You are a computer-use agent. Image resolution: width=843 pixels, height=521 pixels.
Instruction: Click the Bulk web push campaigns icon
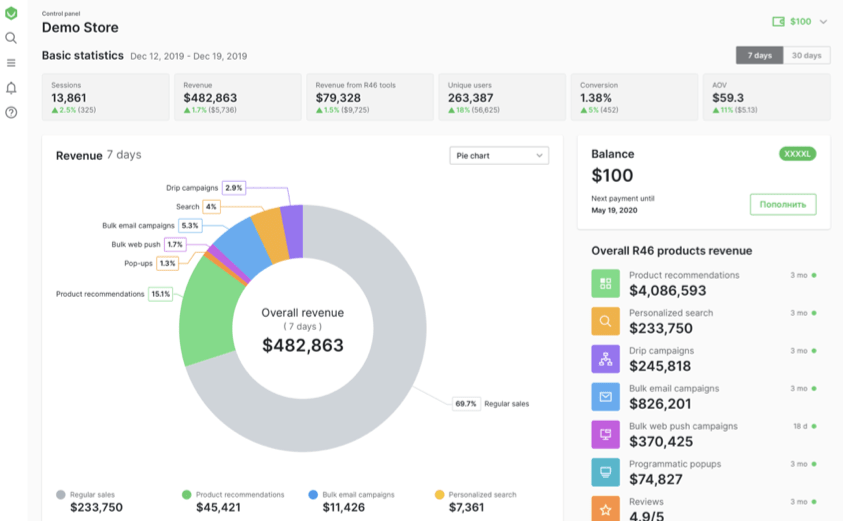(x=605, y=434)
